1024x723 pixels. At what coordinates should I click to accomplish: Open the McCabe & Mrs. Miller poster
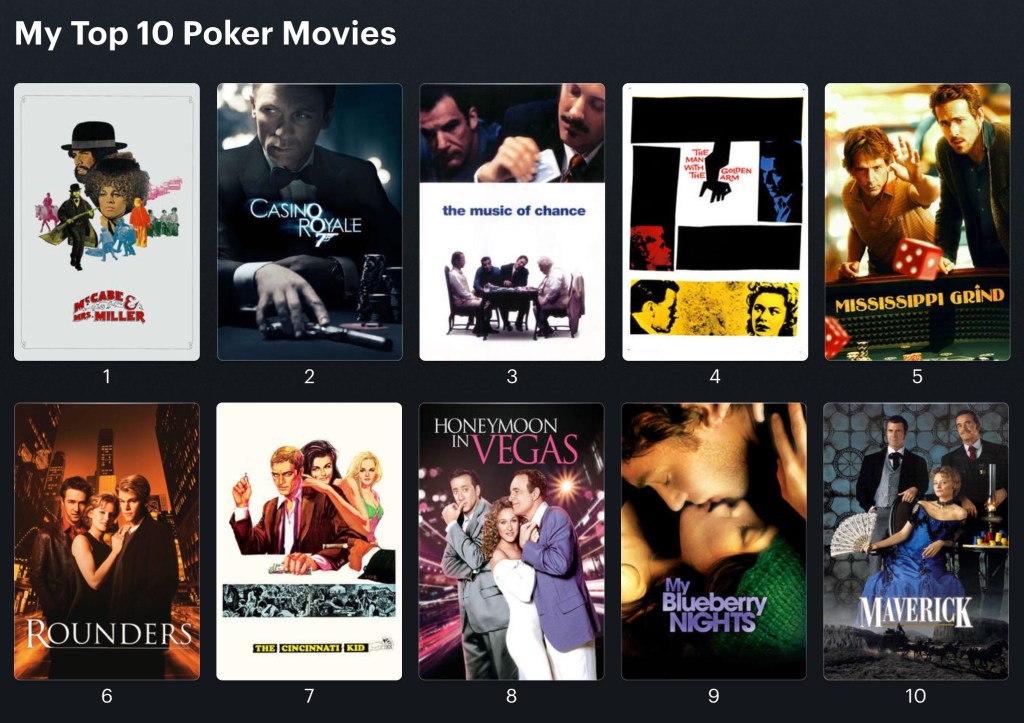click(107, 222)
